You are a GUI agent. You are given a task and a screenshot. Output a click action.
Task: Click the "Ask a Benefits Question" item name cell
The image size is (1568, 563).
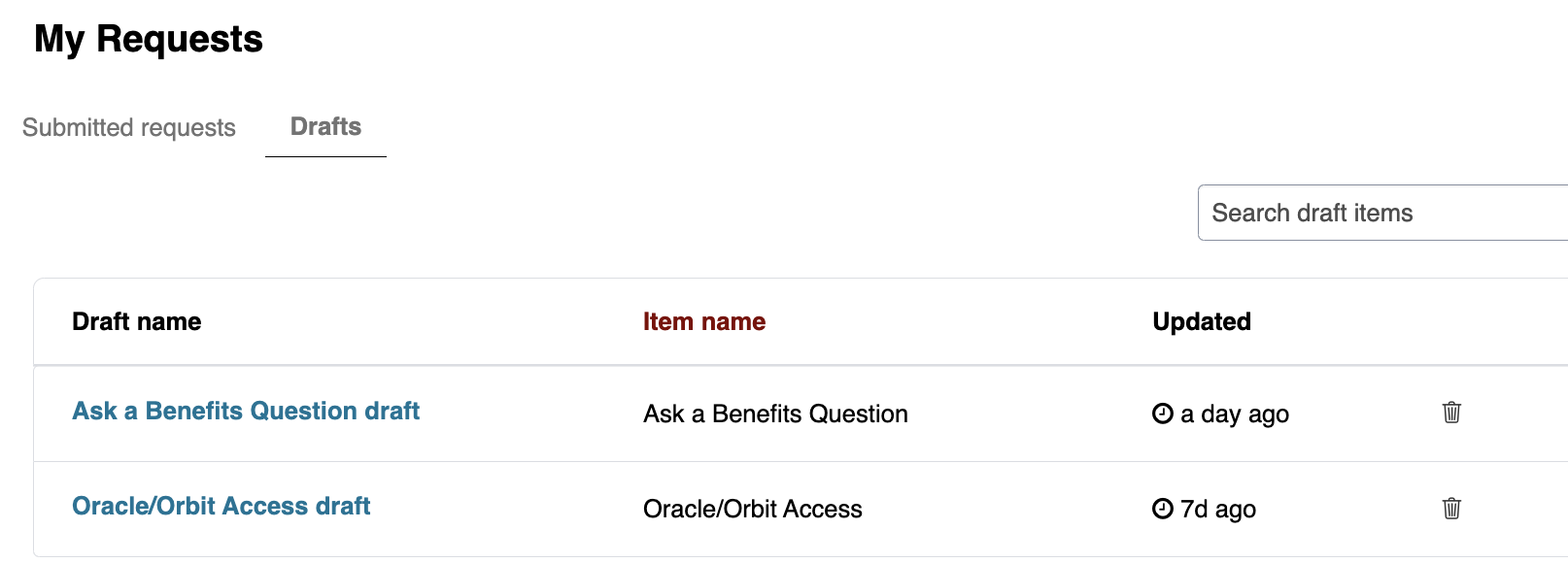(775, 414)
